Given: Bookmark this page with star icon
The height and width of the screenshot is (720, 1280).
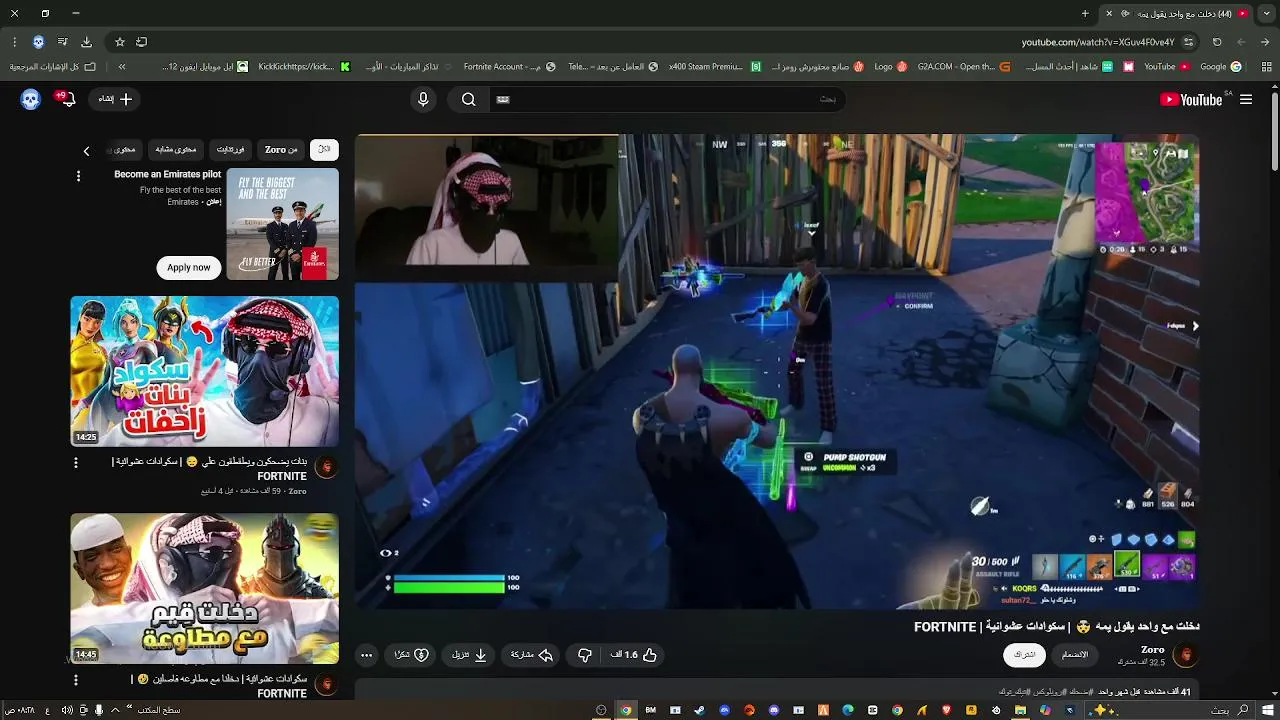Looking at the screenshot, I should pos(119,42).
